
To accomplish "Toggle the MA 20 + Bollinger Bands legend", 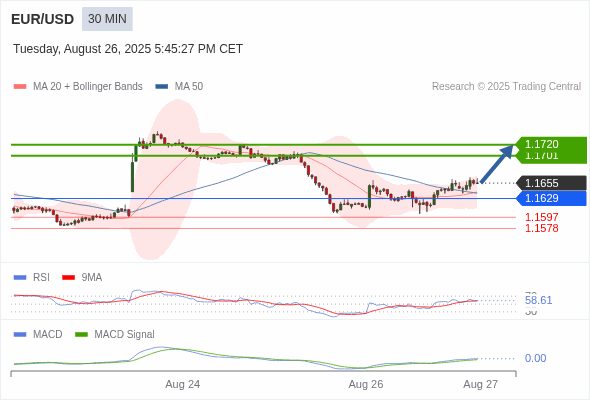I will coord(88,87).
